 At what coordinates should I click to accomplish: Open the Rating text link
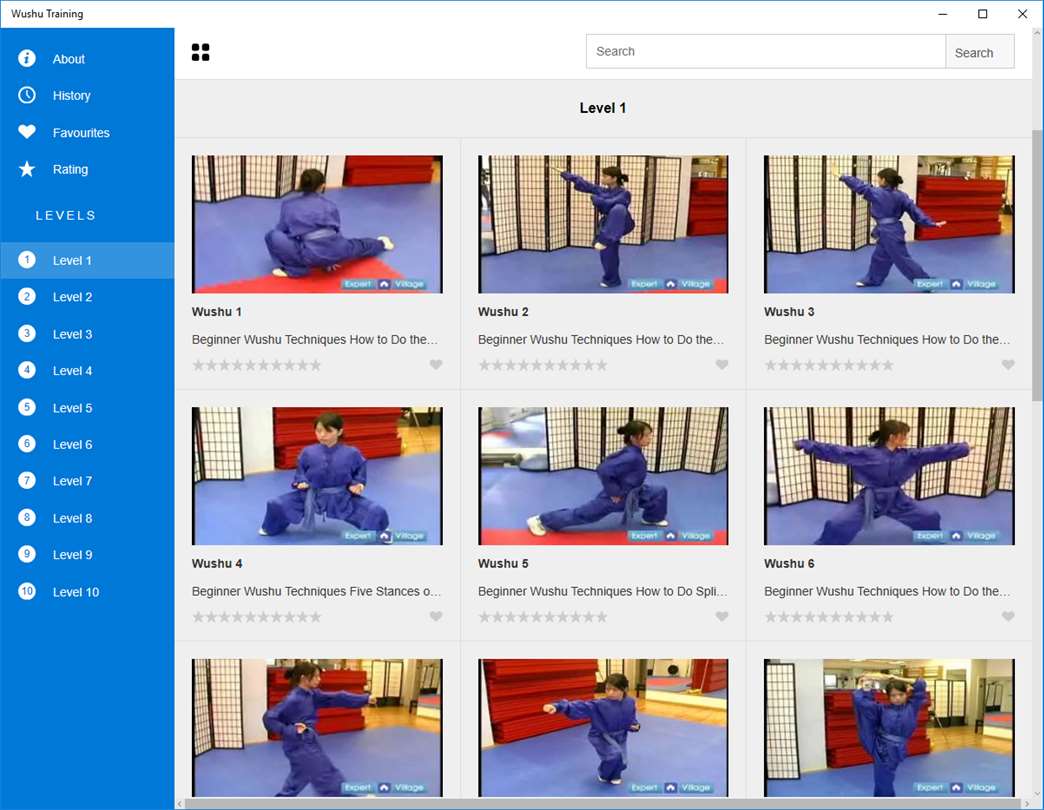(70, 170)
